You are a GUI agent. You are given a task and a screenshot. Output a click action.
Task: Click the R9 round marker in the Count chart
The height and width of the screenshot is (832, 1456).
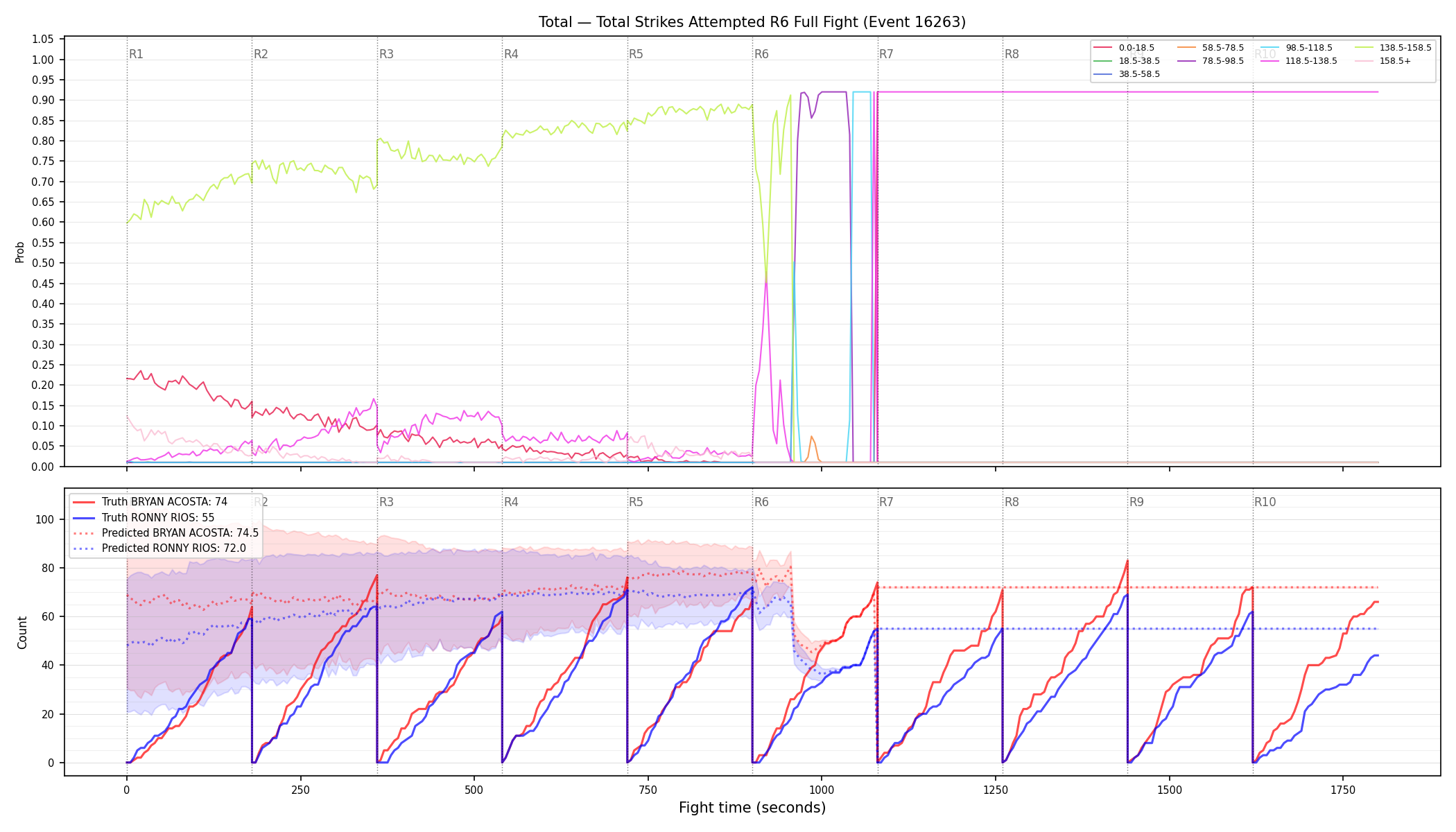[x=1136, y=502]
